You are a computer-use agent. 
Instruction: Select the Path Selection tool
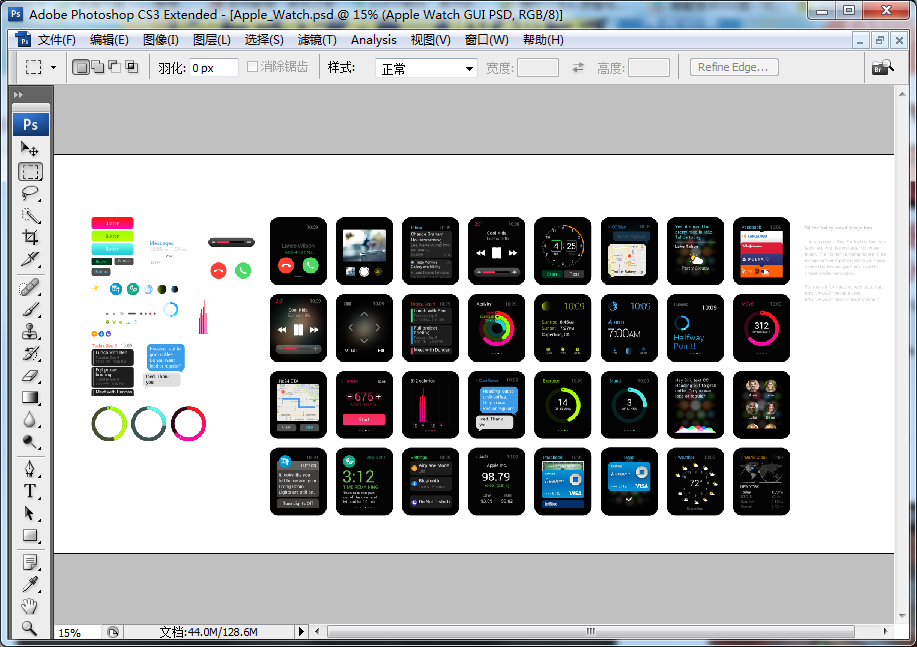point(30,513)
